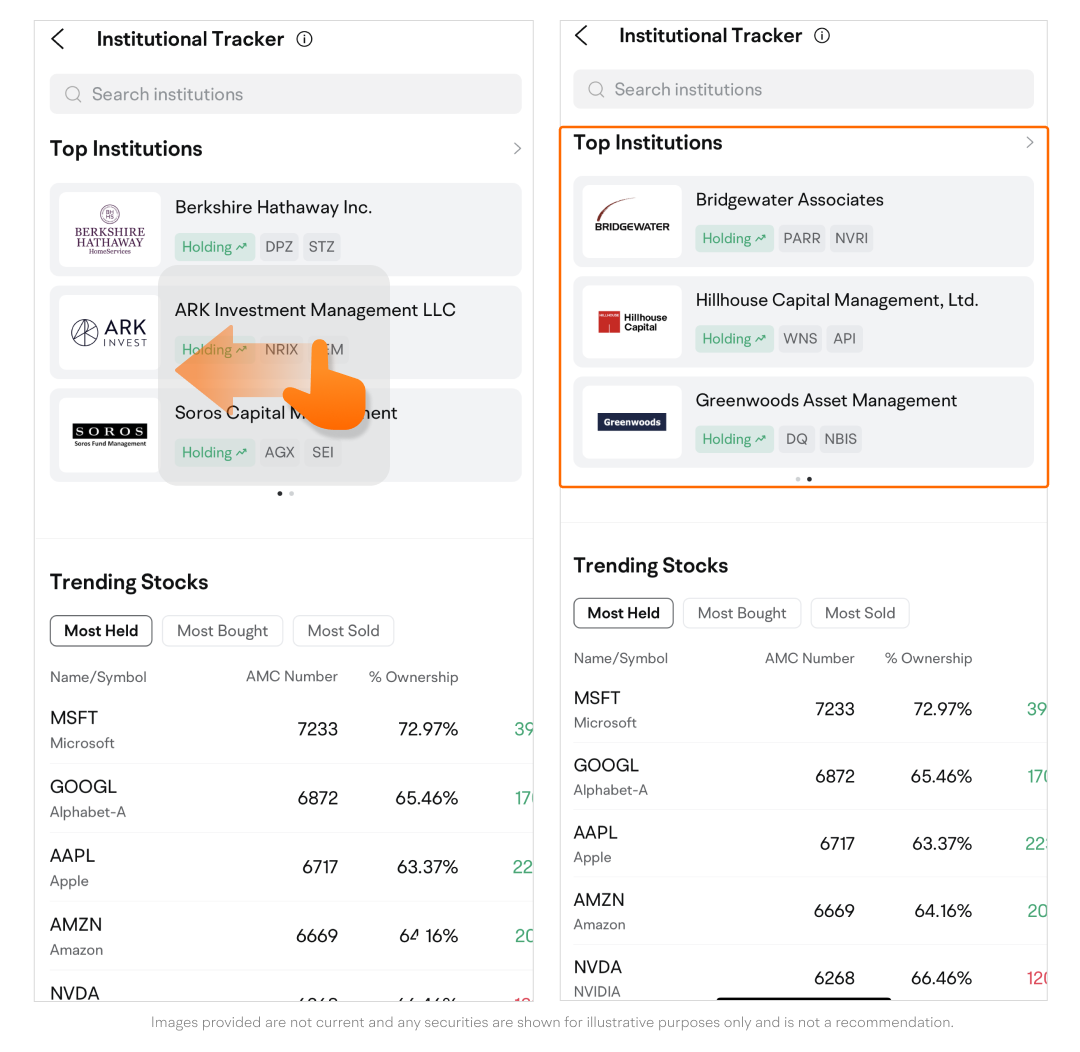Image resolution: width=1080 pixels, height=1052 pixels.
Task: Open the DPZ ticker chip under Berkshire Hathaway
Action: 279,247
